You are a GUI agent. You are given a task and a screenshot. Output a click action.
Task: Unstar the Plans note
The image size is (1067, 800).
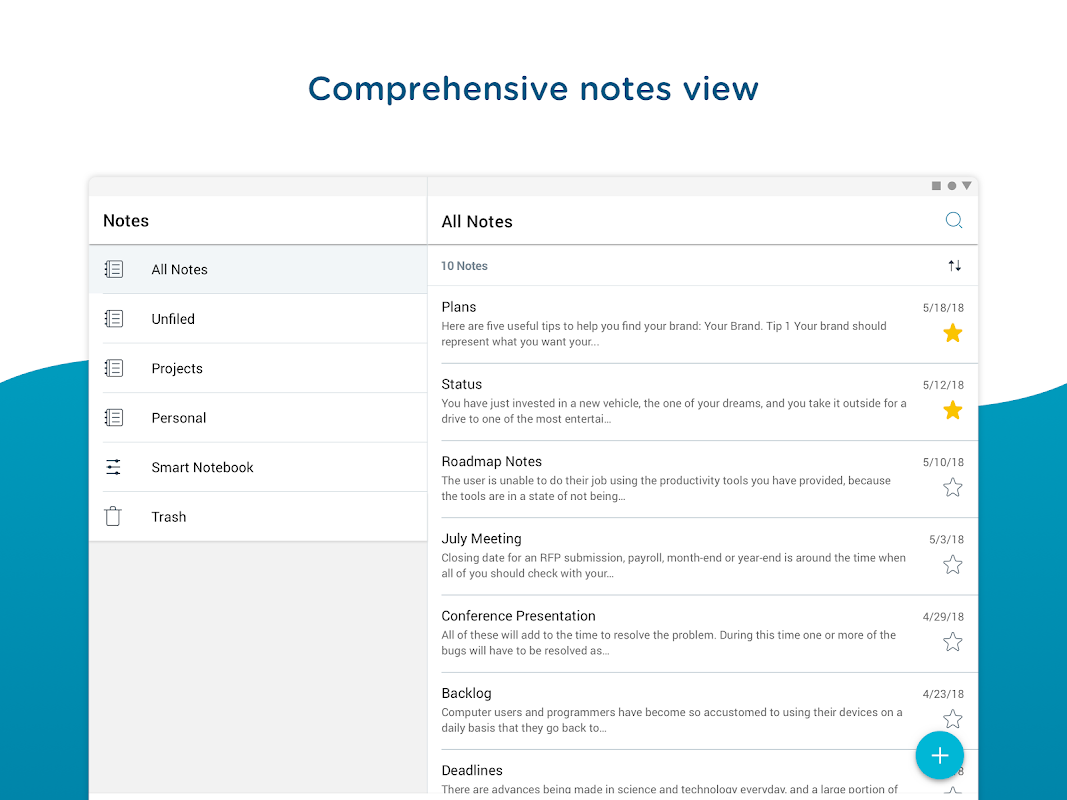pos(953,333)
